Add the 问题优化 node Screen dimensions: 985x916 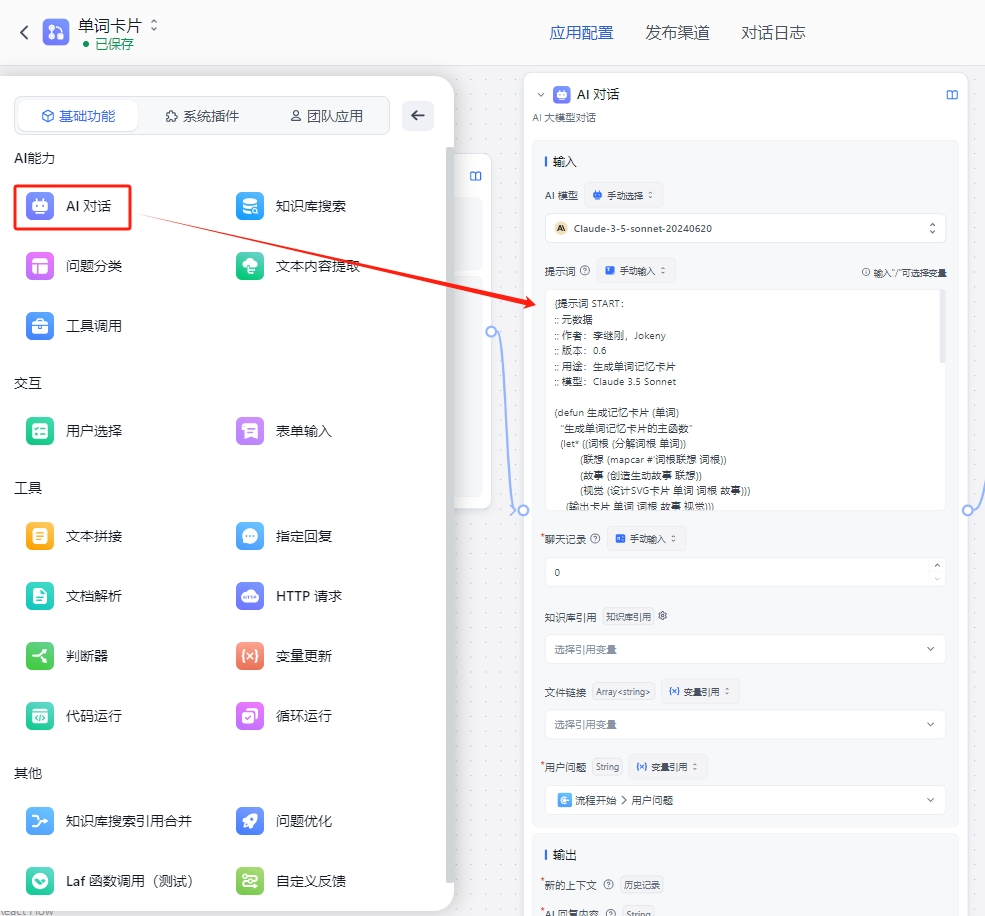284,821
